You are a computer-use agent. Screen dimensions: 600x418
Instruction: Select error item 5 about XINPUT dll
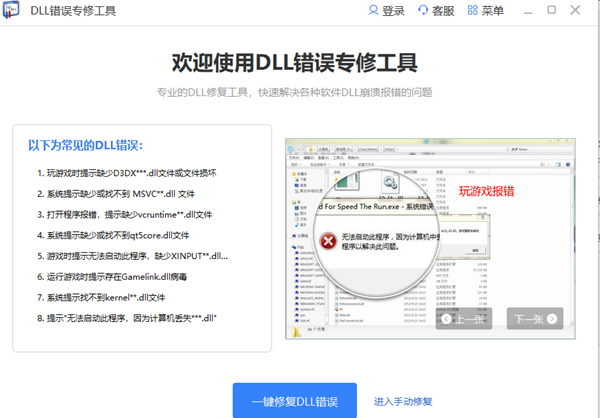coord(132,256)
